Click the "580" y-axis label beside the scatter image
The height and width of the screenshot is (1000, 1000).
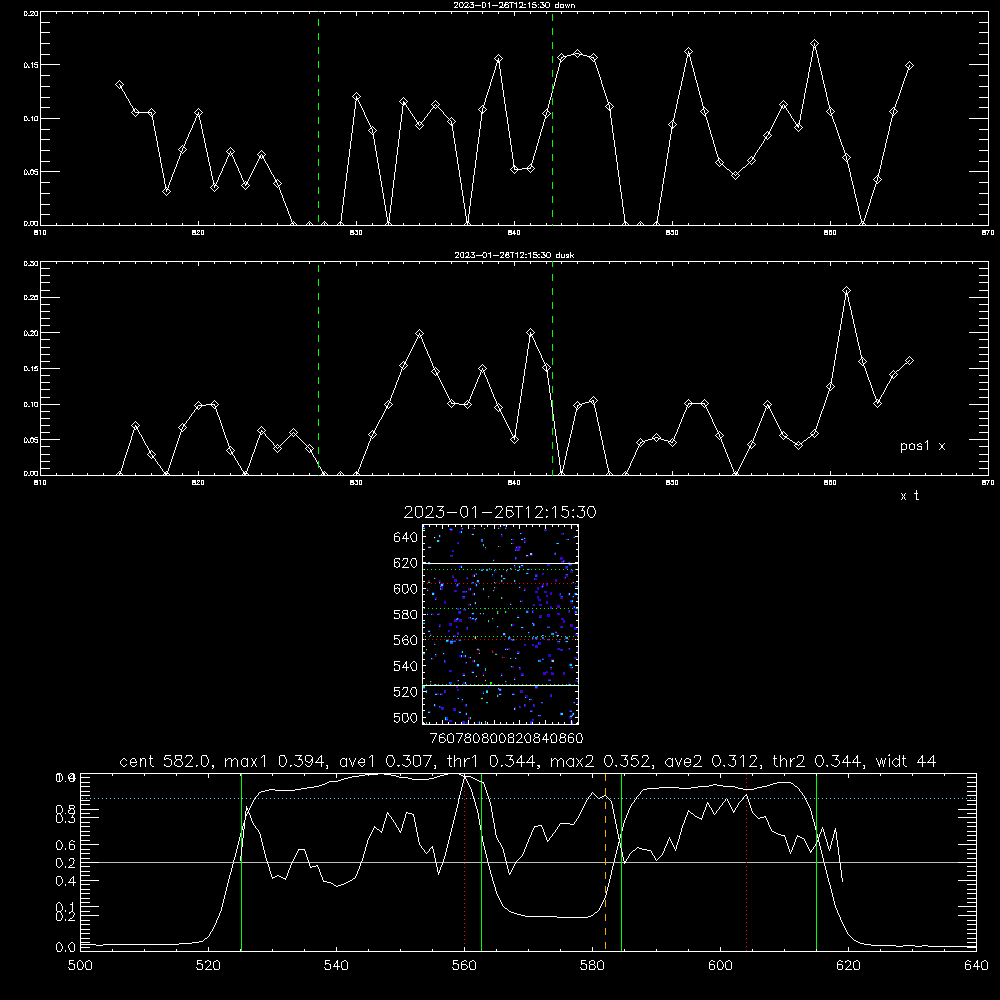pos(405,615)
